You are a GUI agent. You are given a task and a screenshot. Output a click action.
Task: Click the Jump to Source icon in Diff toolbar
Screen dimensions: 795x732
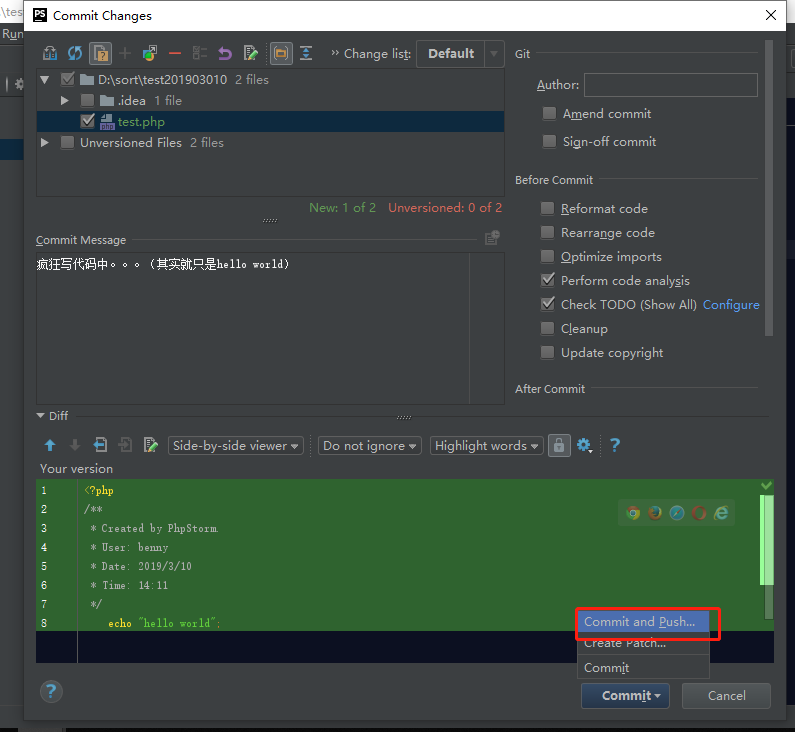point(151,445)
